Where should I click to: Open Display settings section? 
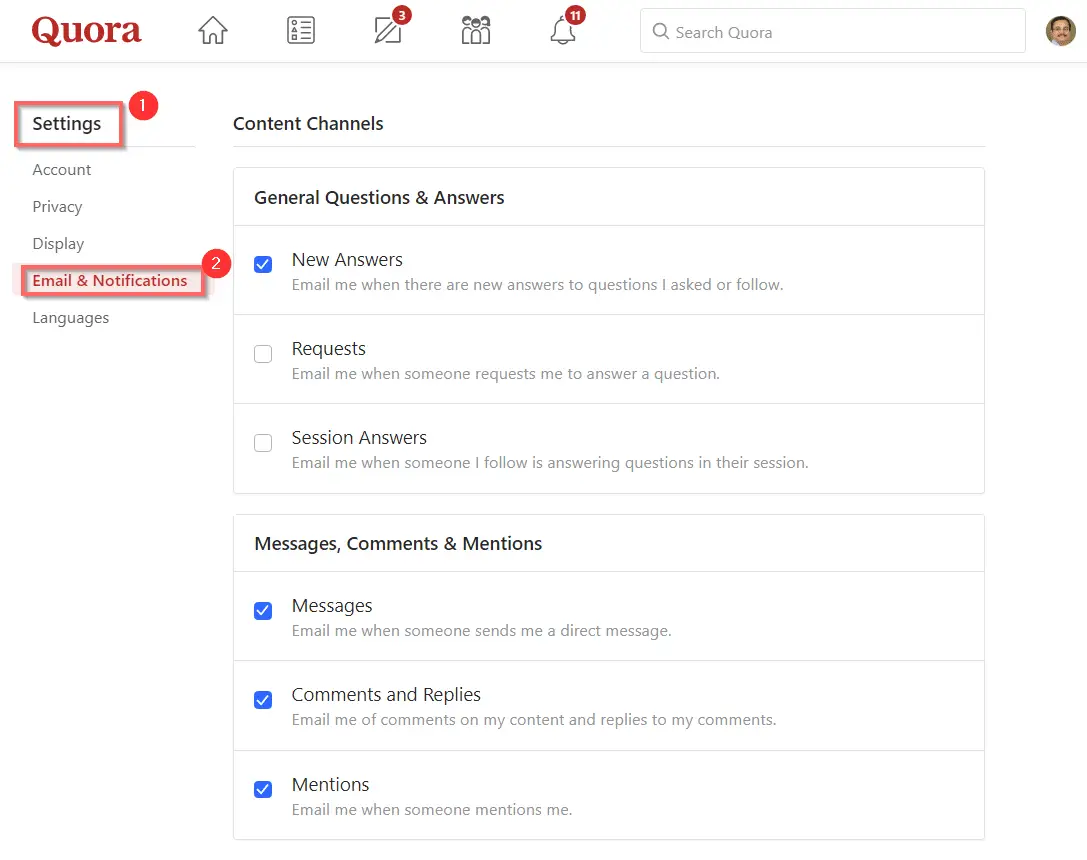coord(58,243)
